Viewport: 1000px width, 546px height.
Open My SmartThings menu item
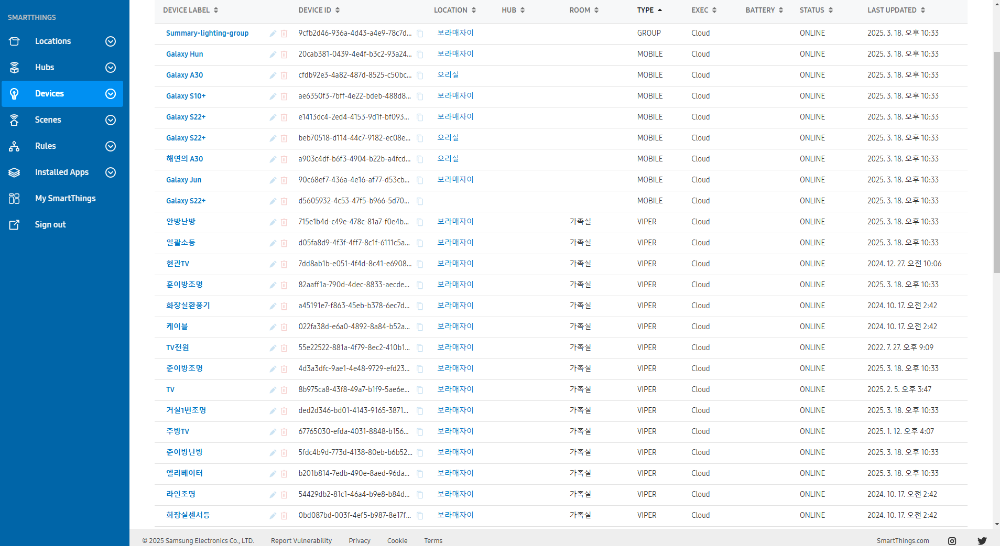click(x=65, y=198)
